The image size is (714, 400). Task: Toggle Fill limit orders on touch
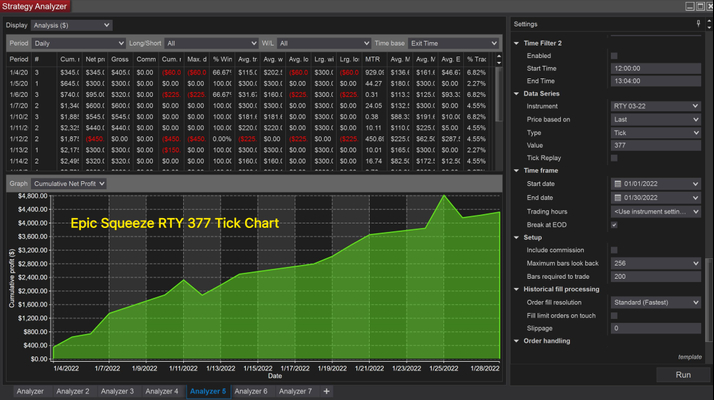(614, 315)
